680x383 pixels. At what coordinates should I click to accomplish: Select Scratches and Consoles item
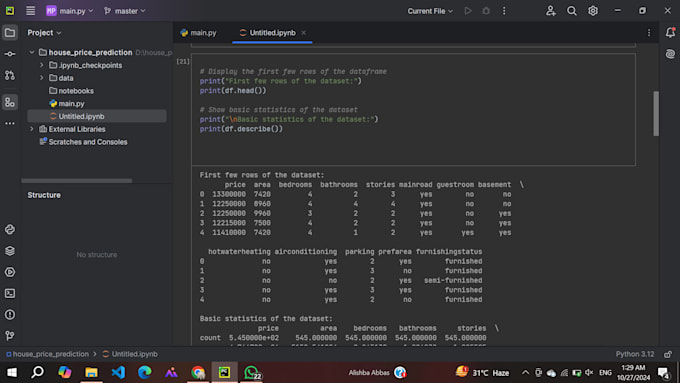coord(83,142)
